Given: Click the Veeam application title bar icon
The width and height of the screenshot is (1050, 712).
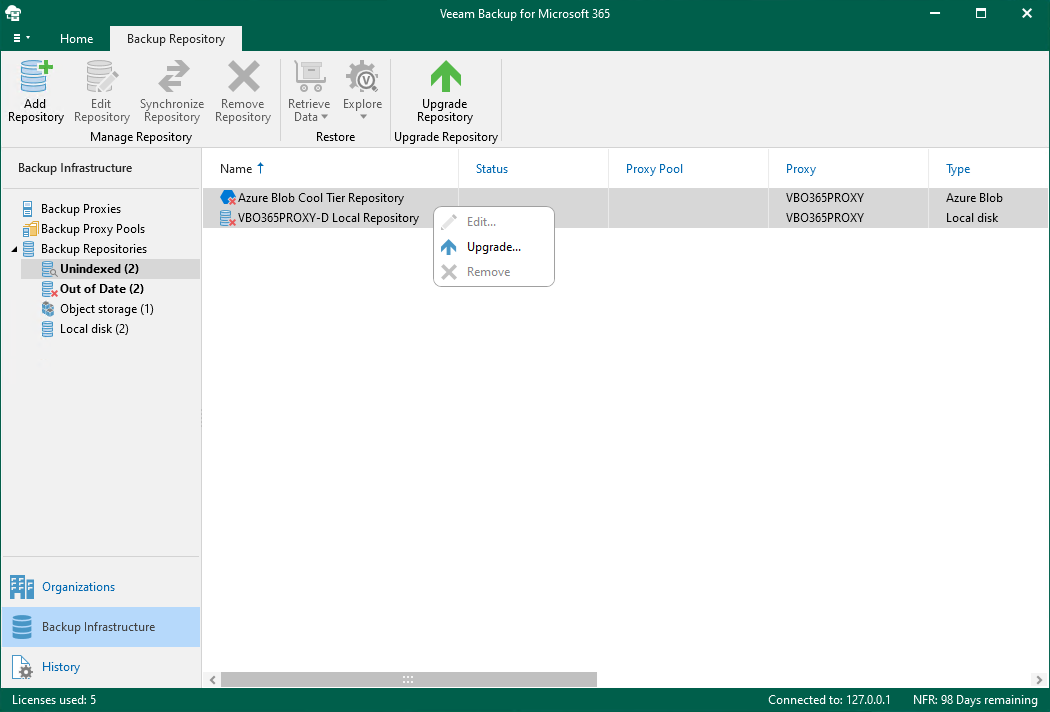Looking at the screenshot, I should pyautogui.click(x=13, y=13).
